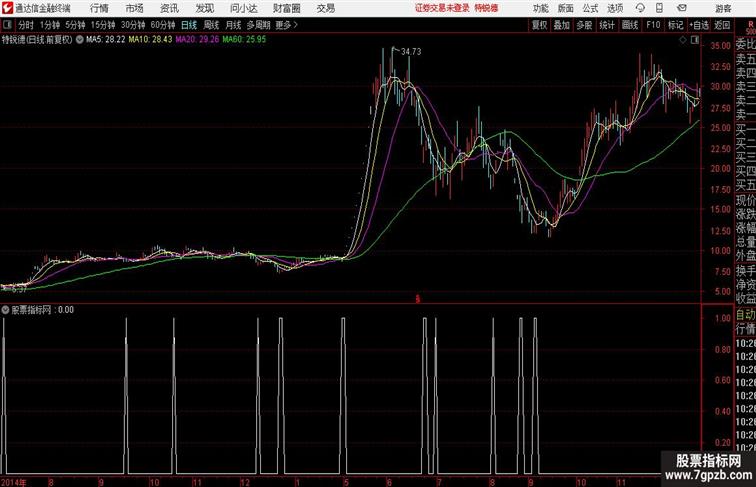The width and height of the screenshot is (756, 487).
Task: Expand the main chart indicator dropdown arrow
Action: click(x=80, y=40)
